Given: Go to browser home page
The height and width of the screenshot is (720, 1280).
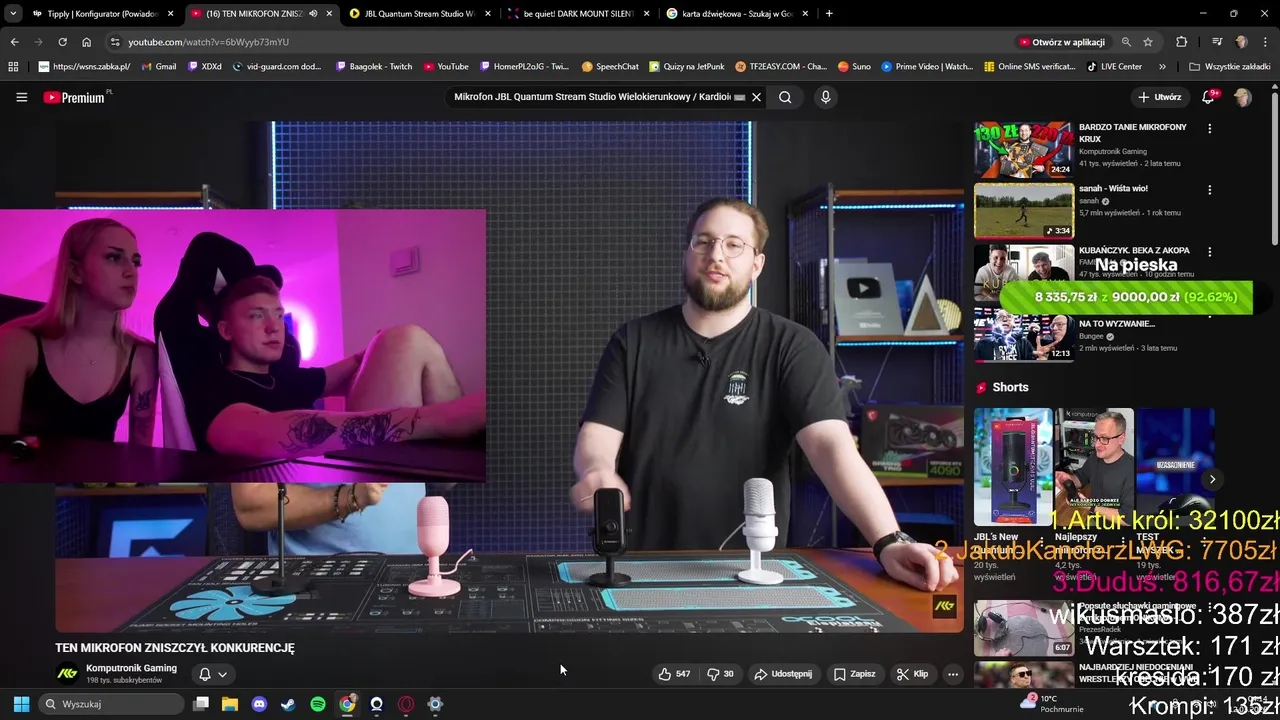Looking at the screenshot, I should point(87,42).
